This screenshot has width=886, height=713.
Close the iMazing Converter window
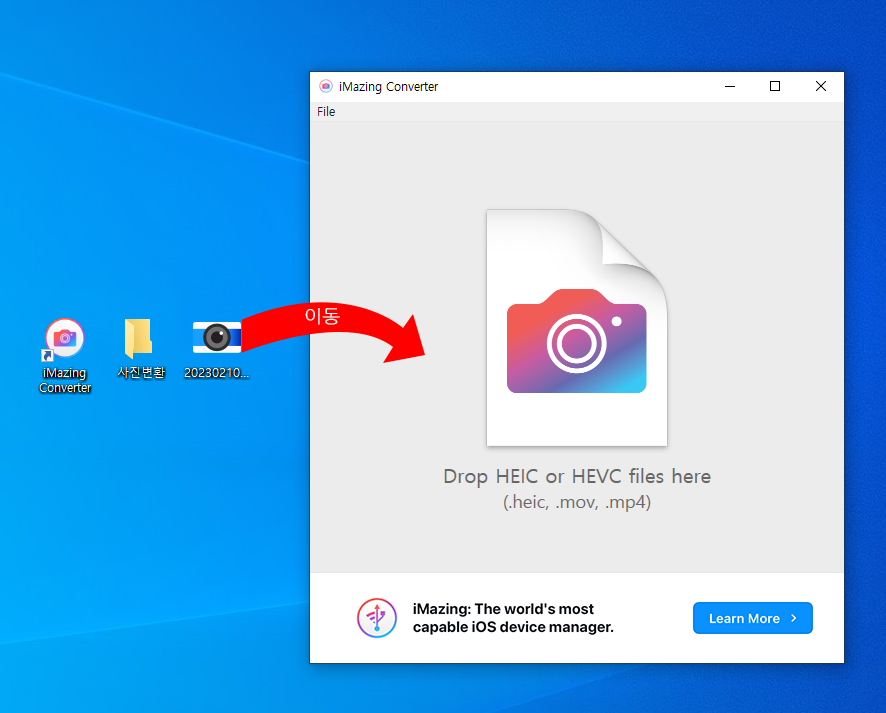click(821, 86)
